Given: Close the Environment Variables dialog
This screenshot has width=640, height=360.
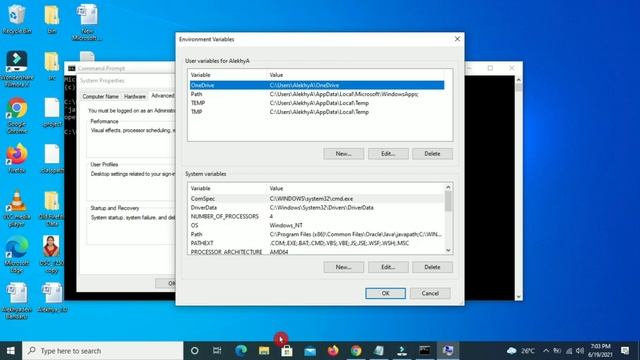Looking at the screenshot, I should pos(457,39).
